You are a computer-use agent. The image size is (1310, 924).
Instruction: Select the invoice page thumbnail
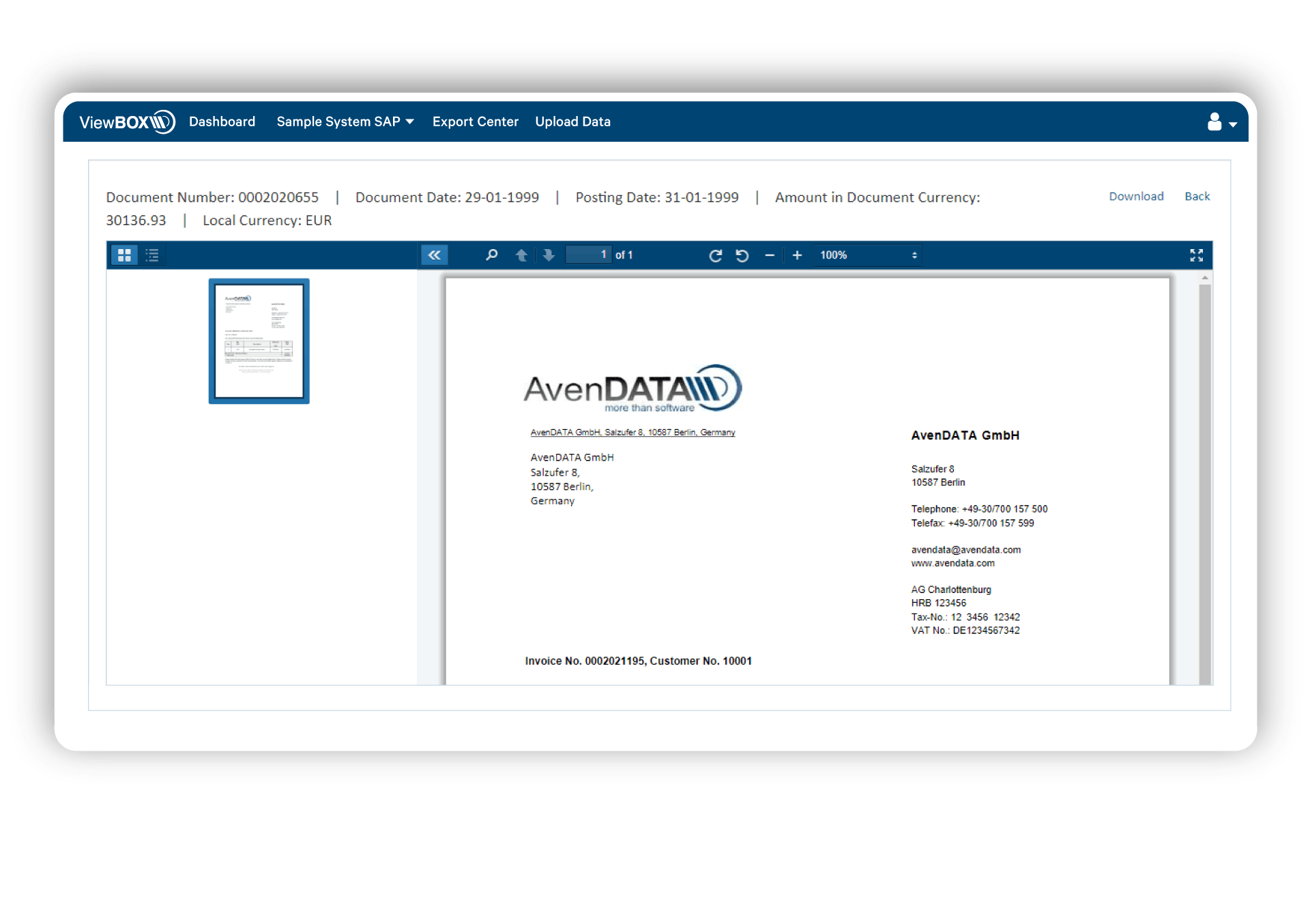coord(259,341)
